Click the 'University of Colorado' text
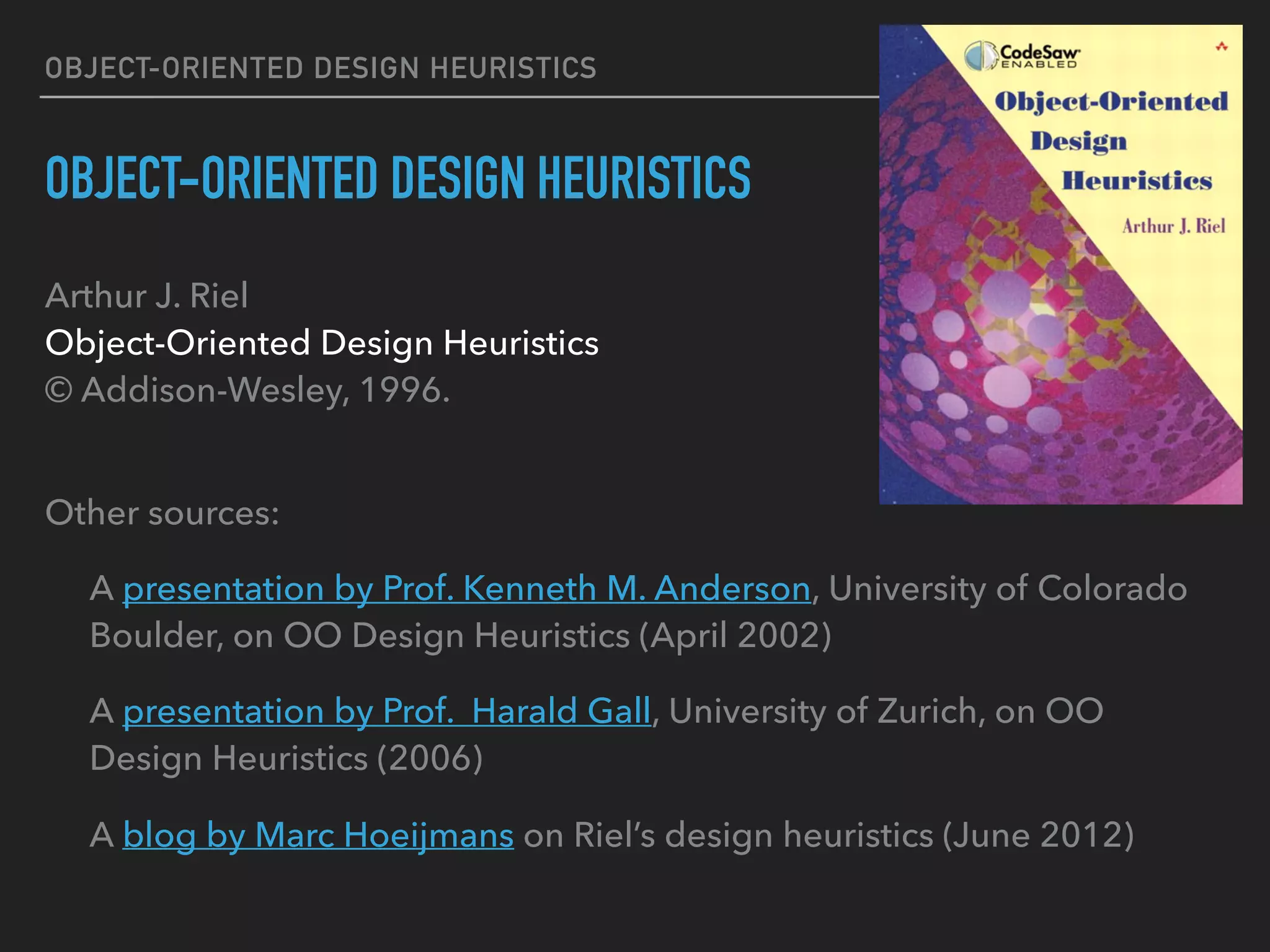 click(x=1008, y=588)
